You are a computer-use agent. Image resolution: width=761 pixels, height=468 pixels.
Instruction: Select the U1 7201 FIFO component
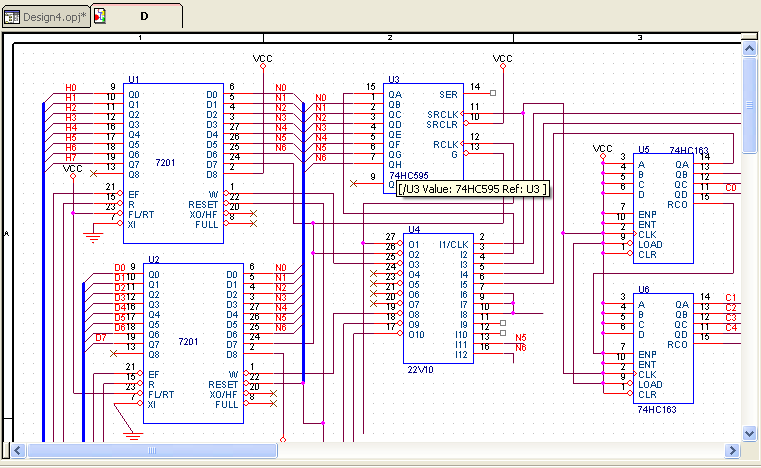[170, 160]
